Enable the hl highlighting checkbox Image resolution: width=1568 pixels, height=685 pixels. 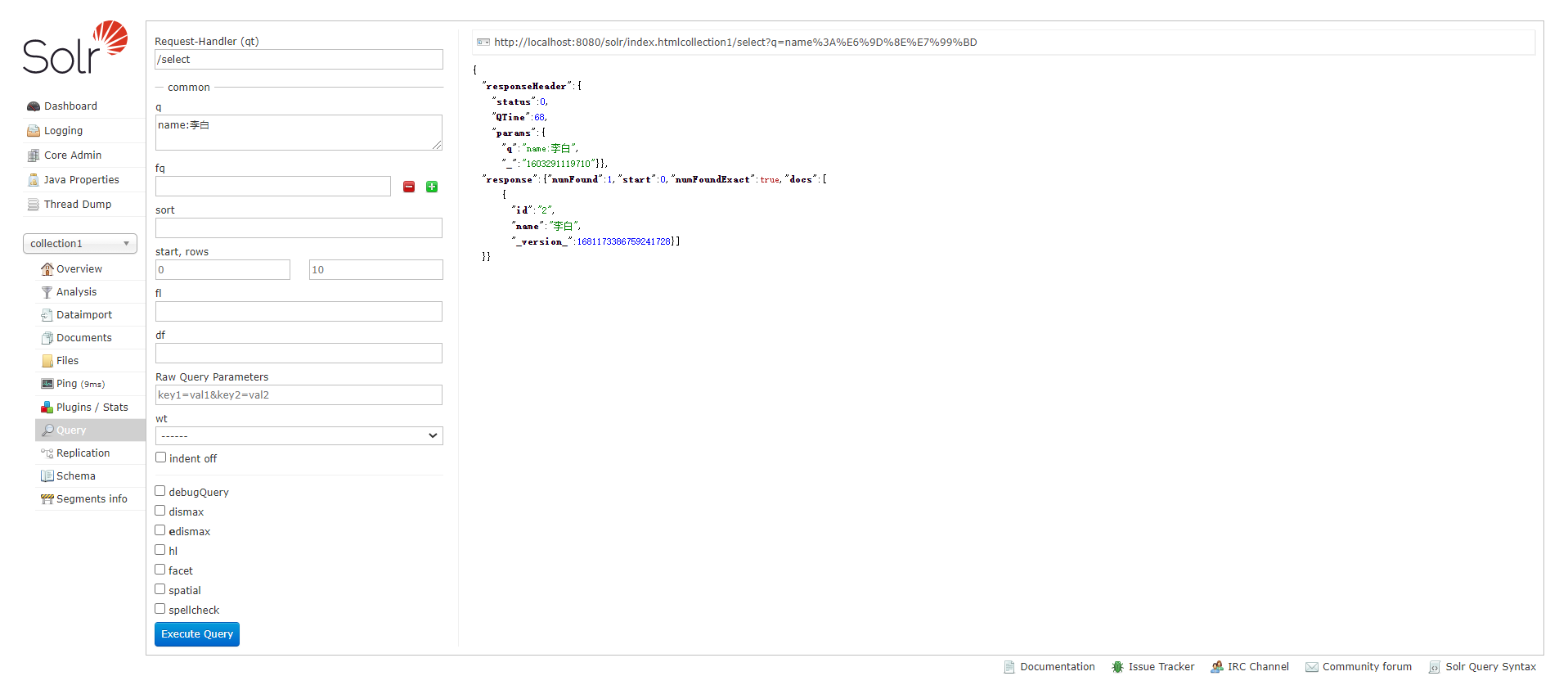pyautogui.click(x=160, y=550)
